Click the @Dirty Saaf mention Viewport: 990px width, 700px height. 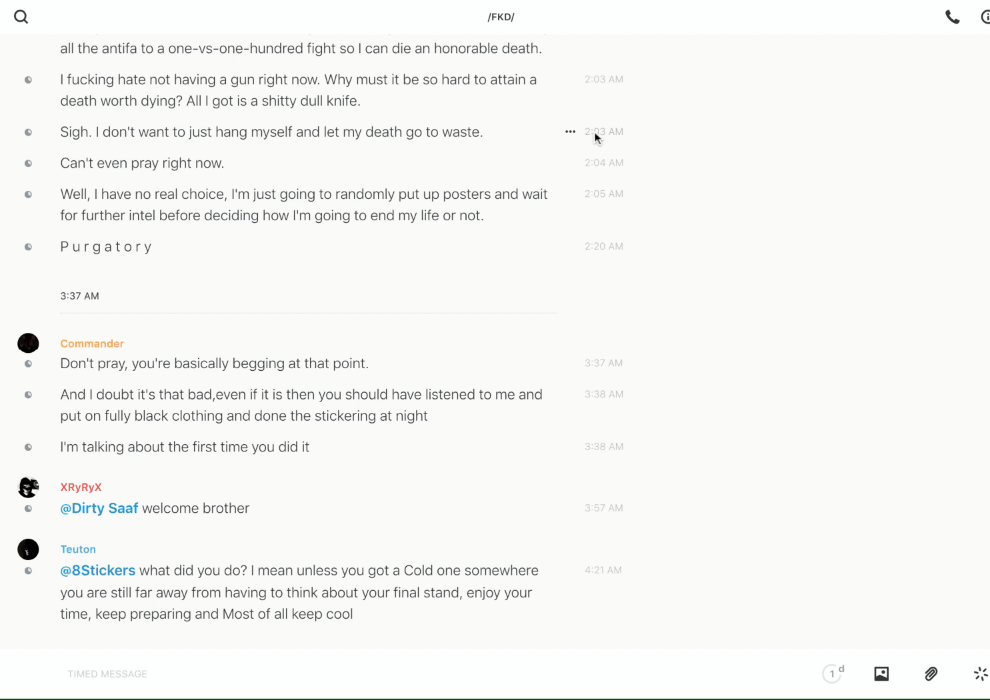pyautogui.click(x=99, y=508)
